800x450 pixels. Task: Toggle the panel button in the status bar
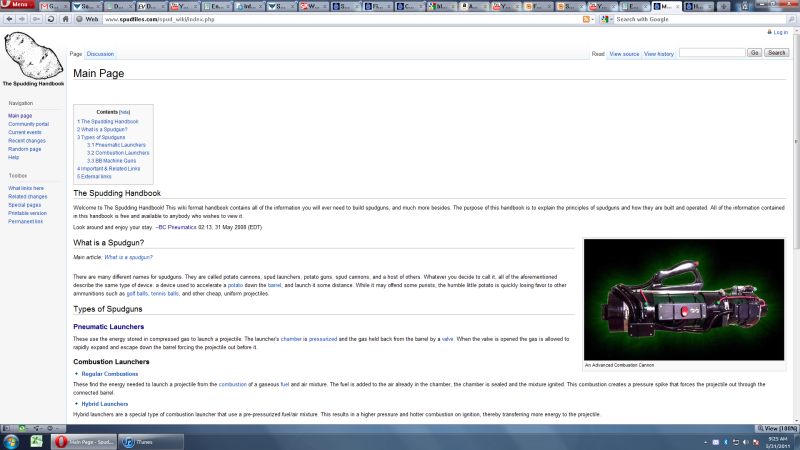point(7,428)
